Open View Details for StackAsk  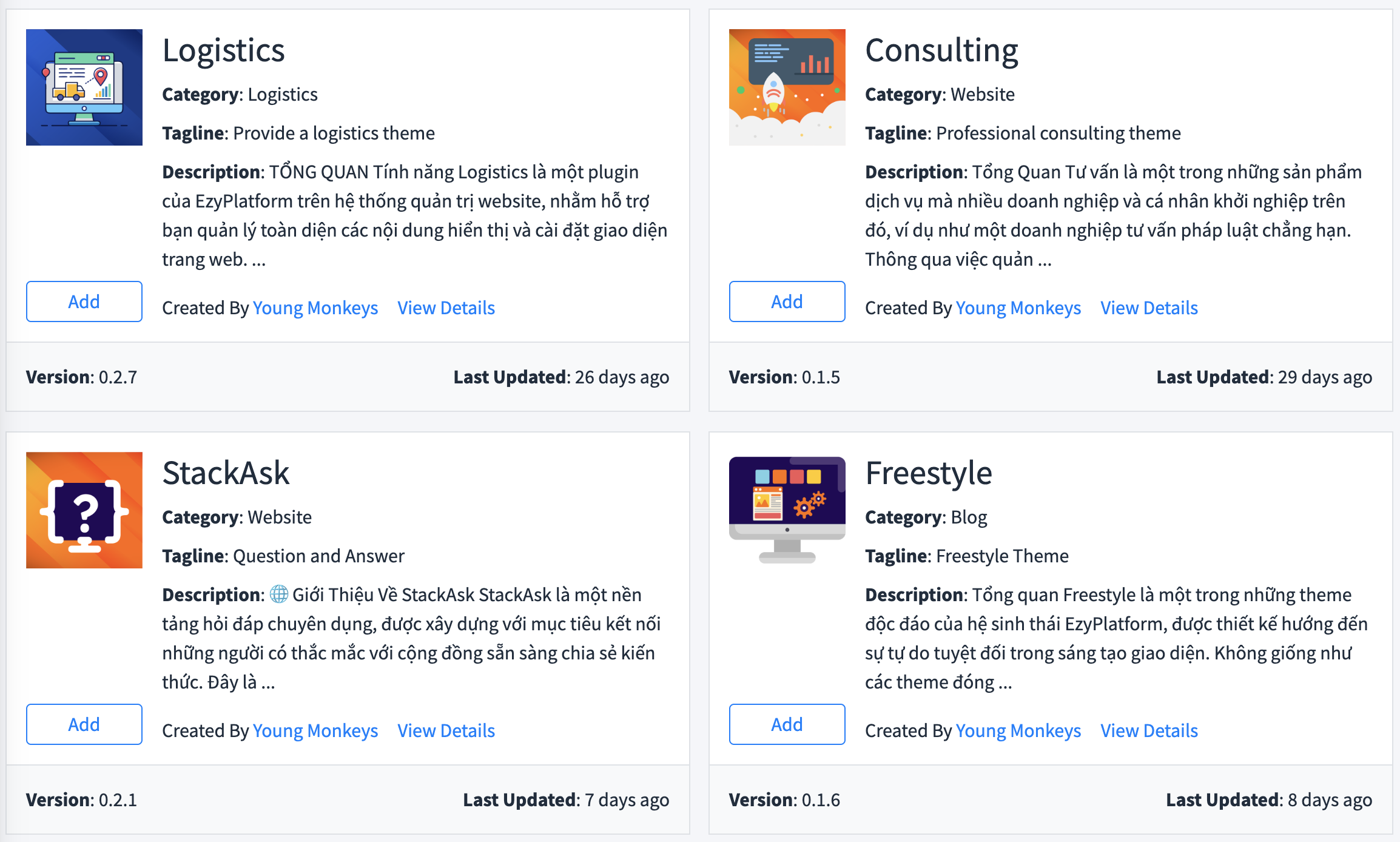coord(446,731)
